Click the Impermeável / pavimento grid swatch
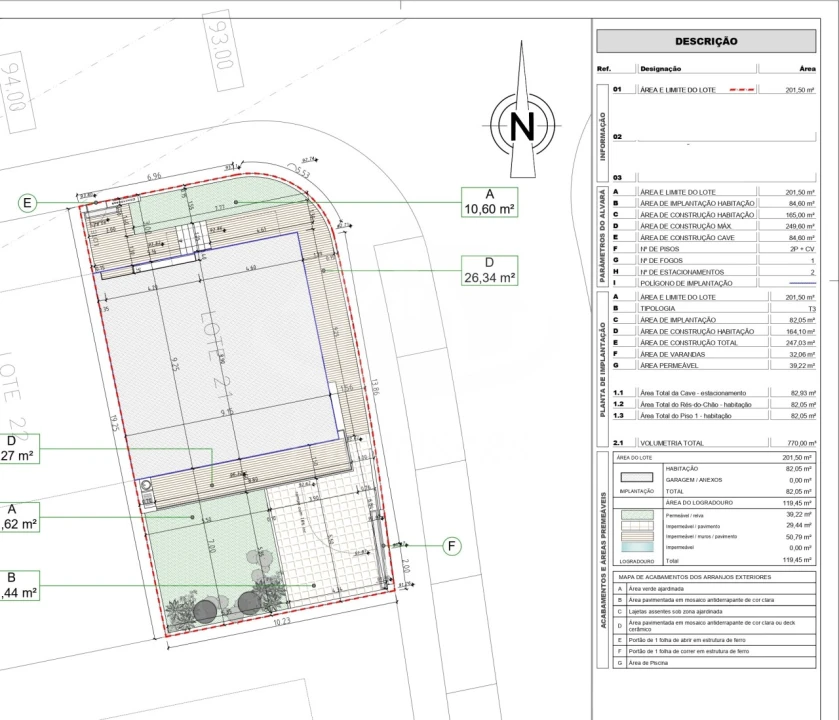 pos(637,526)
